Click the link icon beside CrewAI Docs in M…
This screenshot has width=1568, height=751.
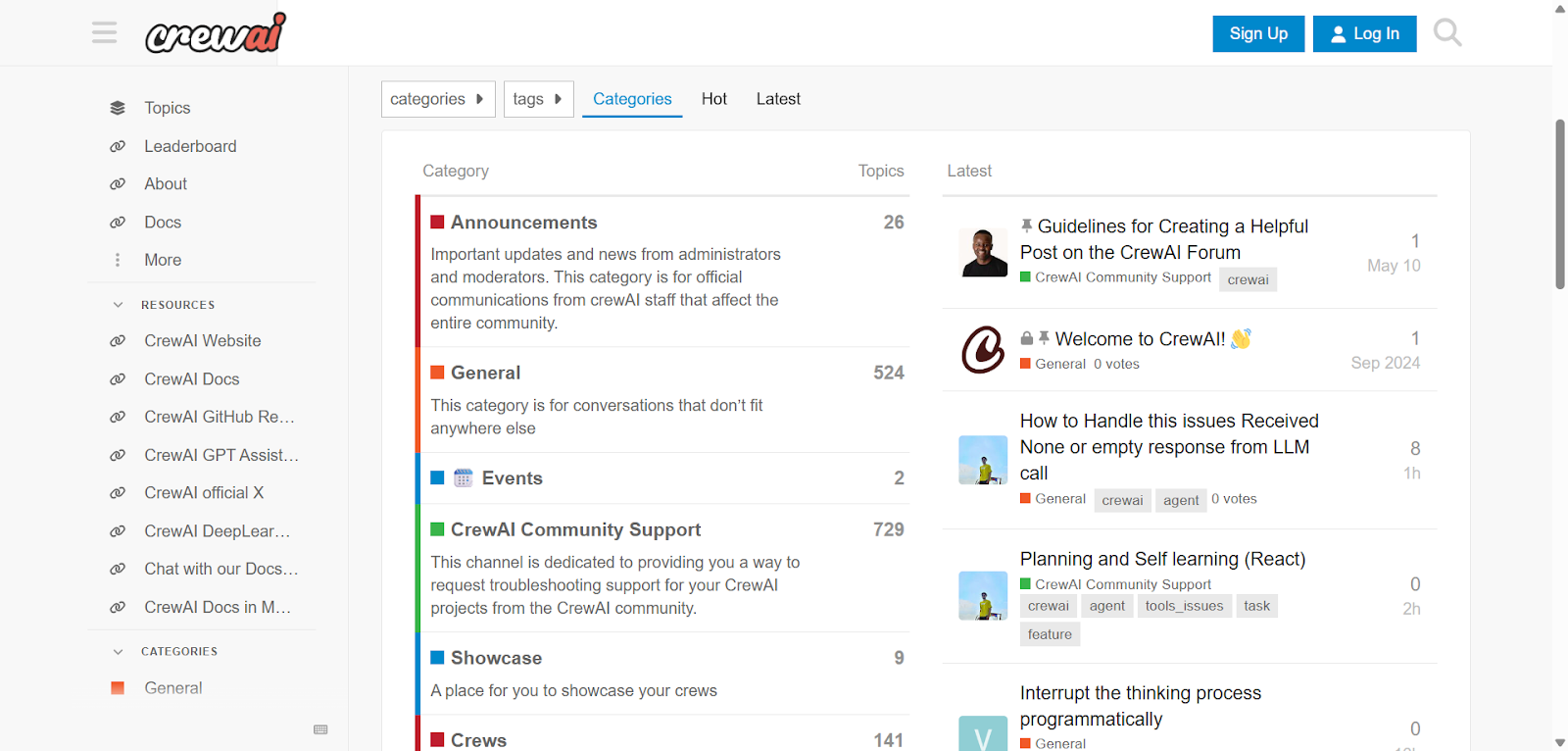coord(118,607)
